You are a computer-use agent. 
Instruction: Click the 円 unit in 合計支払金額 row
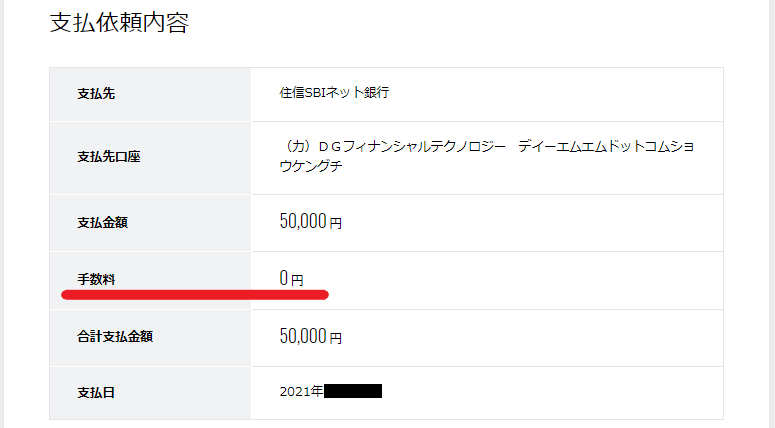(336, 338)
